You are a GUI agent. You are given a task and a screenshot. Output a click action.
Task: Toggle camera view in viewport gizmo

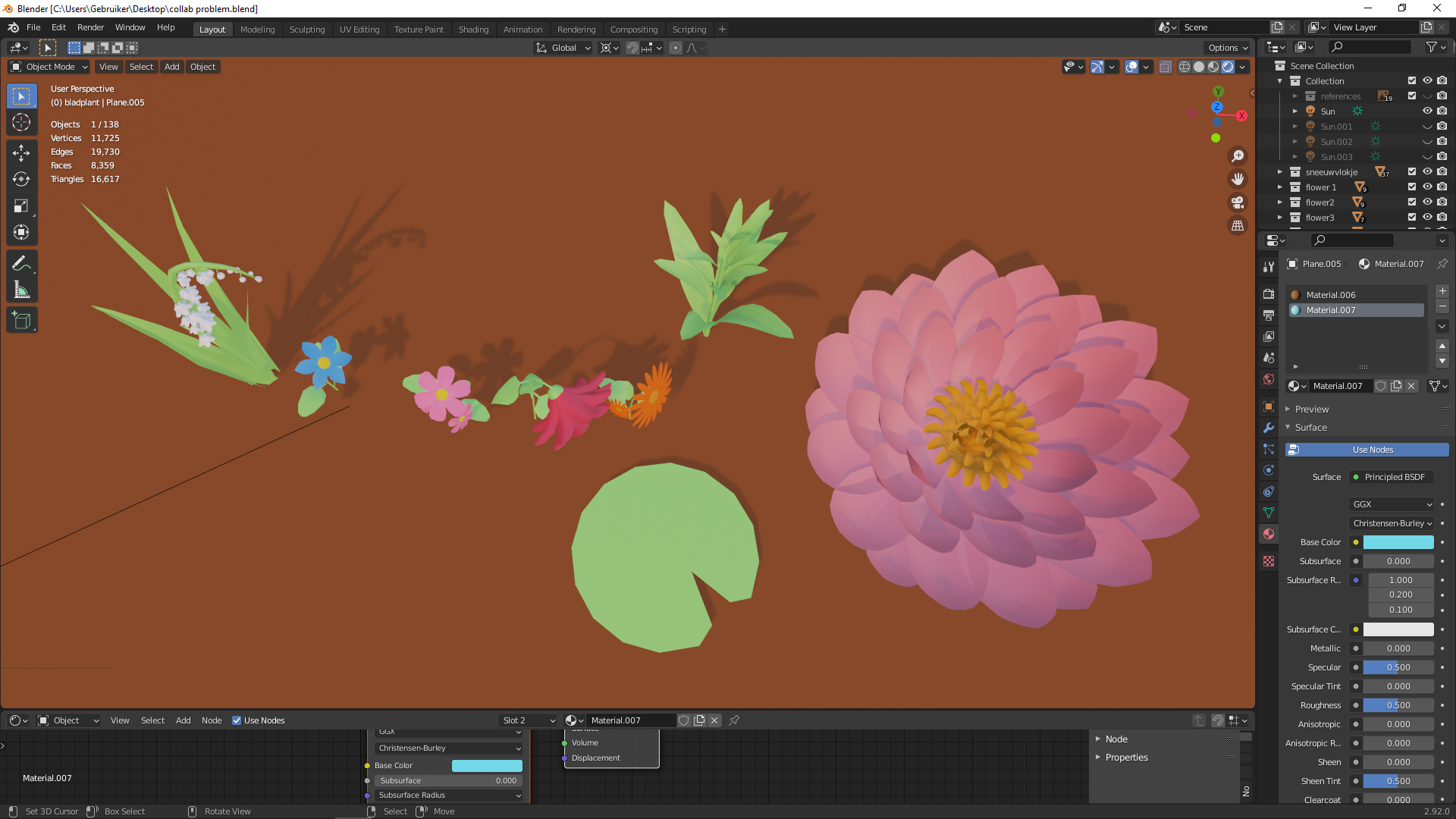point(1238,203)
